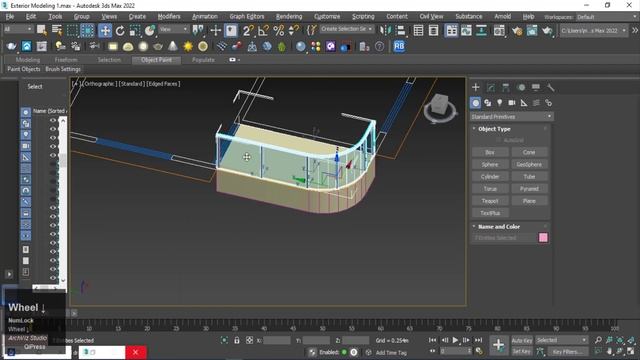Toggle Isolate Selection in status bar
The image size is (640, 360).
[224, 340]
